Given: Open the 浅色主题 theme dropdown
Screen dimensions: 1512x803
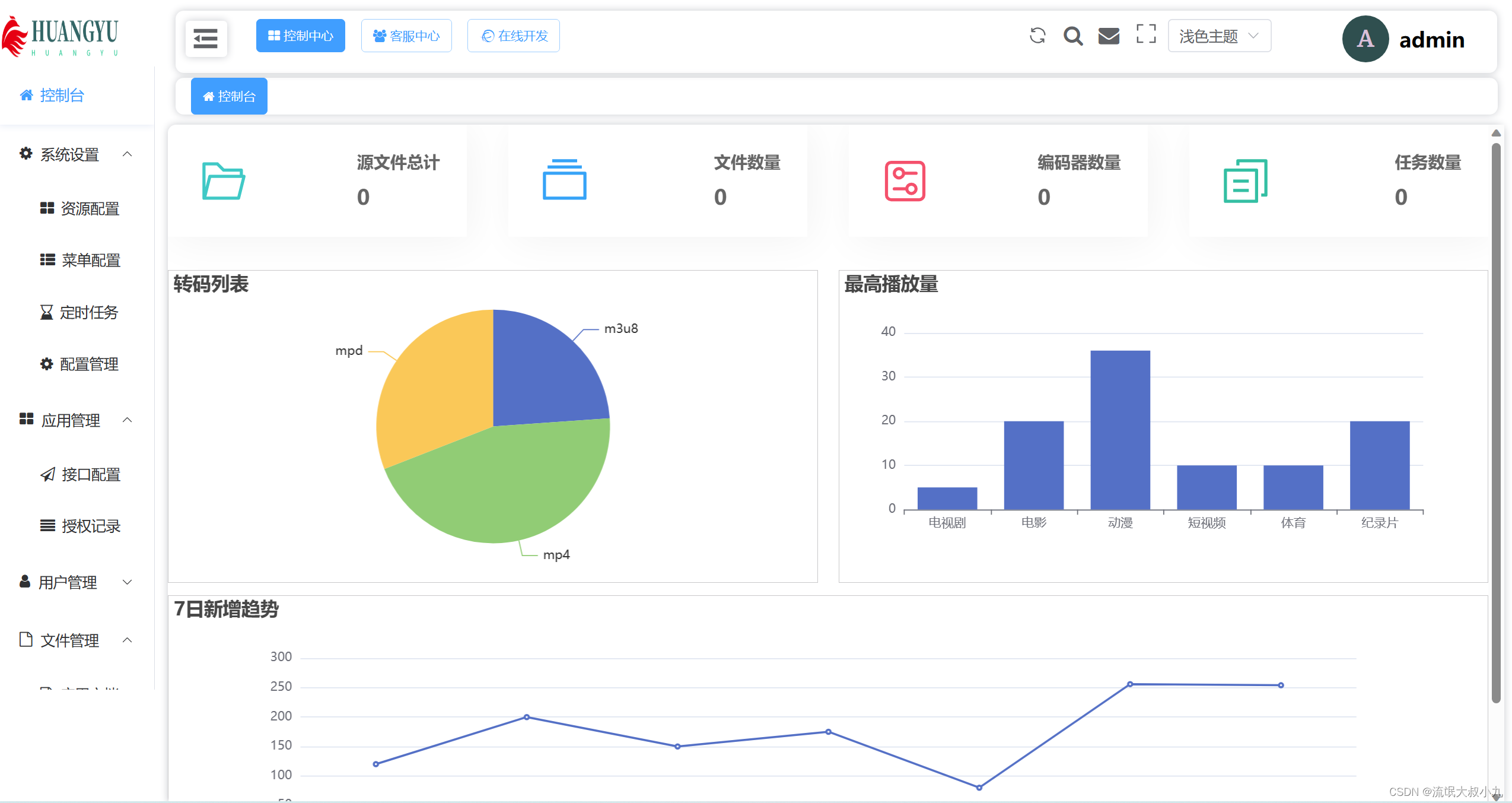Looking at the screenshot, I should click(1218, 36).
